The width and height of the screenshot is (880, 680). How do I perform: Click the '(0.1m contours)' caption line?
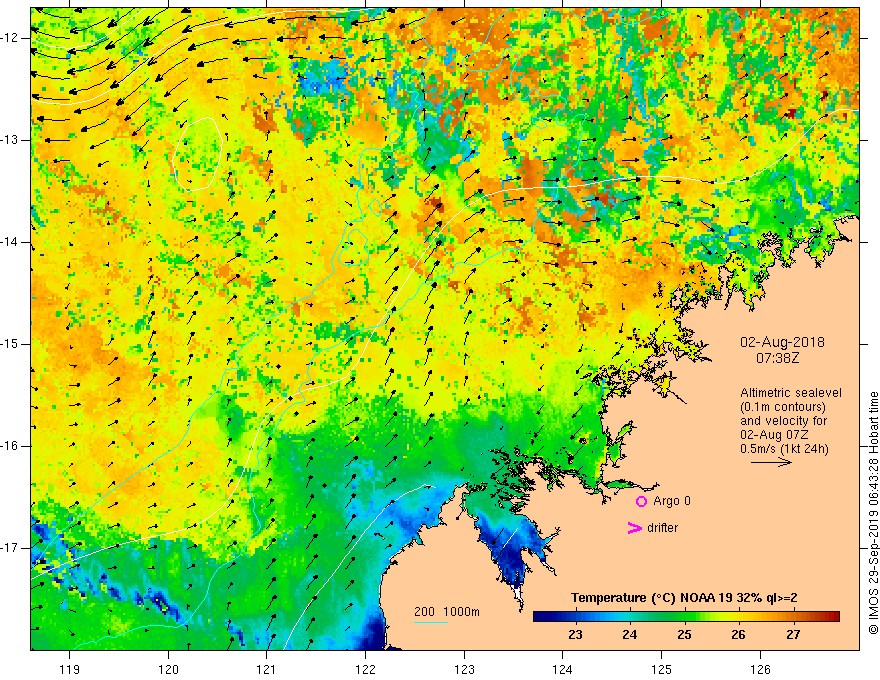pyautogui.click(x=783, y=407)
